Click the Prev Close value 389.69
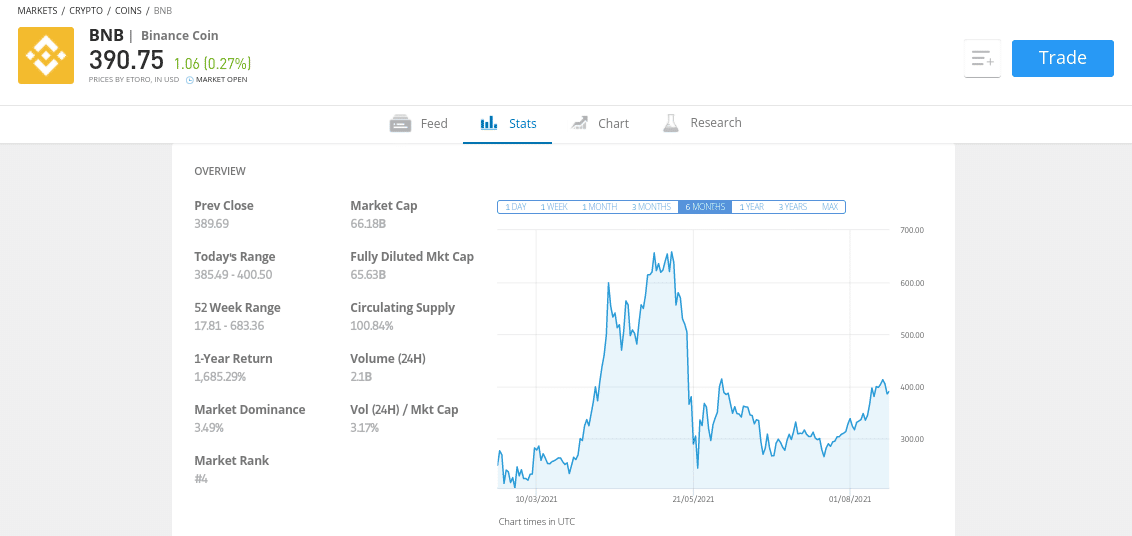This screenshot has width=1132, height=536. tap(212, 224)
